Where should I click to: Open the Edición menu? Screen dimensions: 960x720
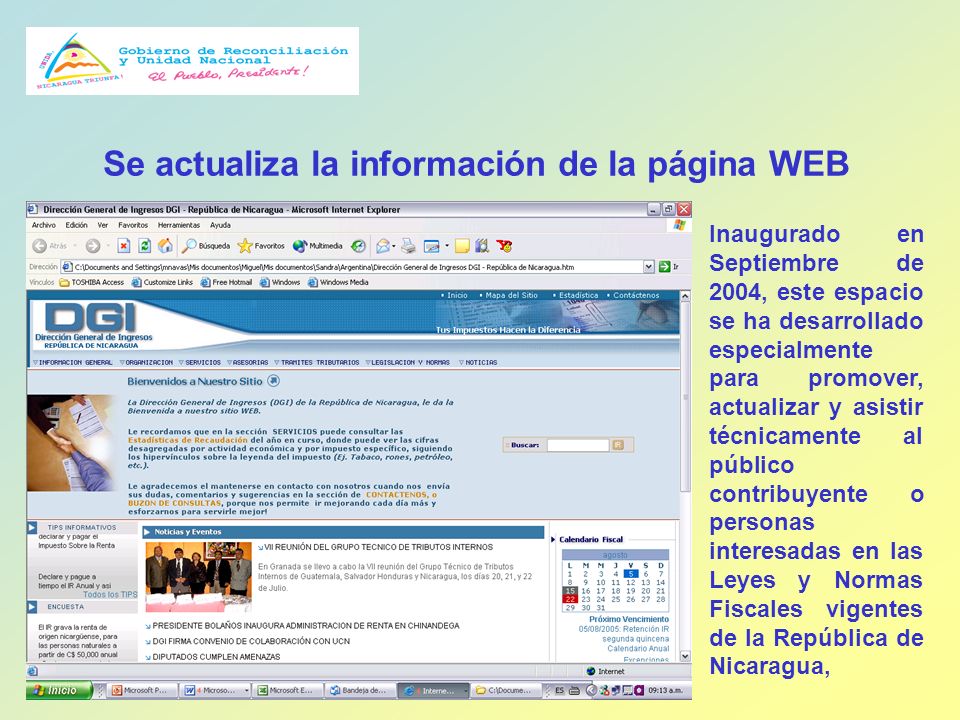tap(77, 225)
